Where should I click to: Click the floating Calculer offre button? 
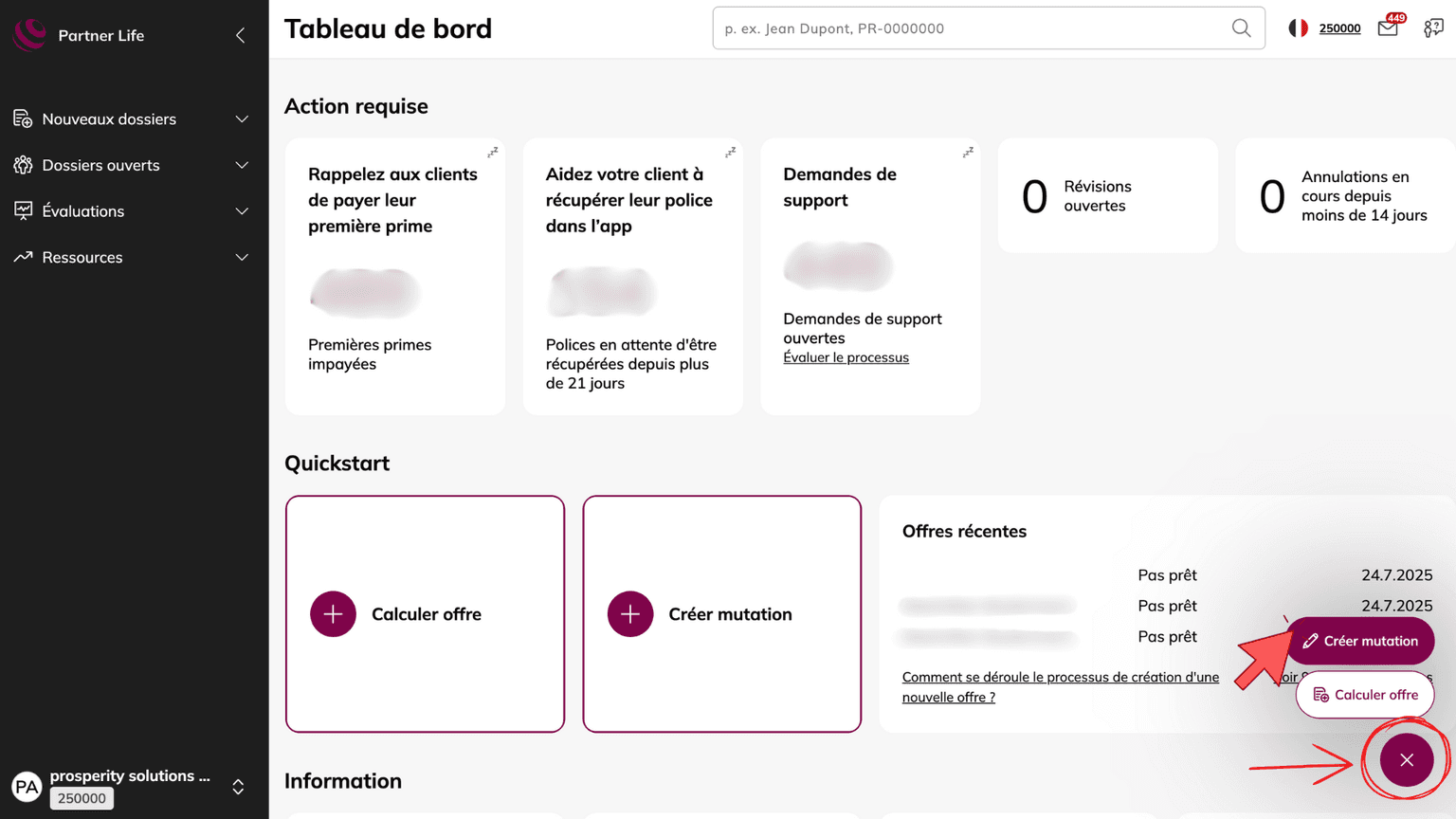pos(1365,695)
